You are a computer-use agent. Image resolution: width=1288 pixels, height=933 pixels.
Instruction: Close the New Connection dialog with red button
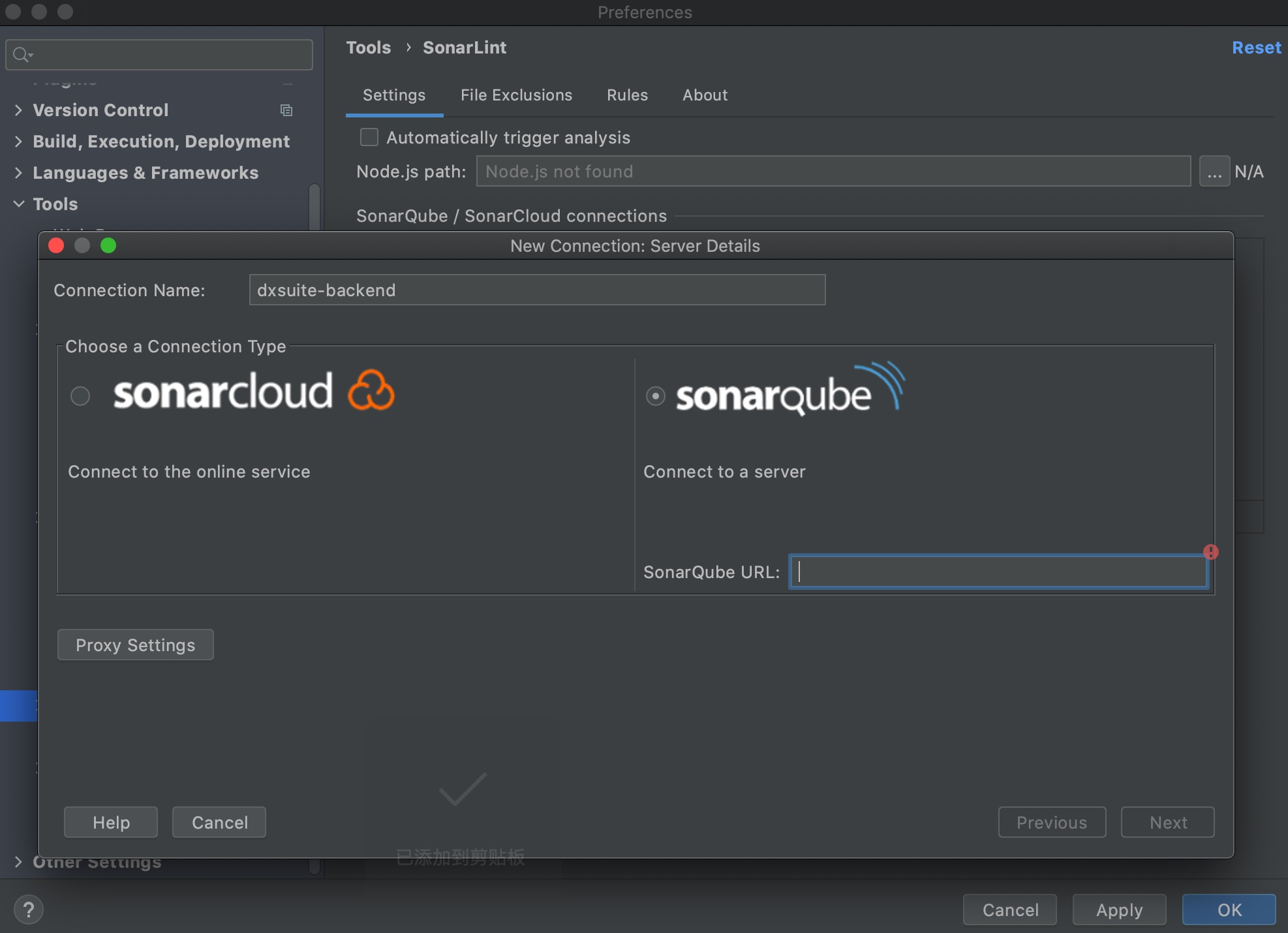(56, 245)
